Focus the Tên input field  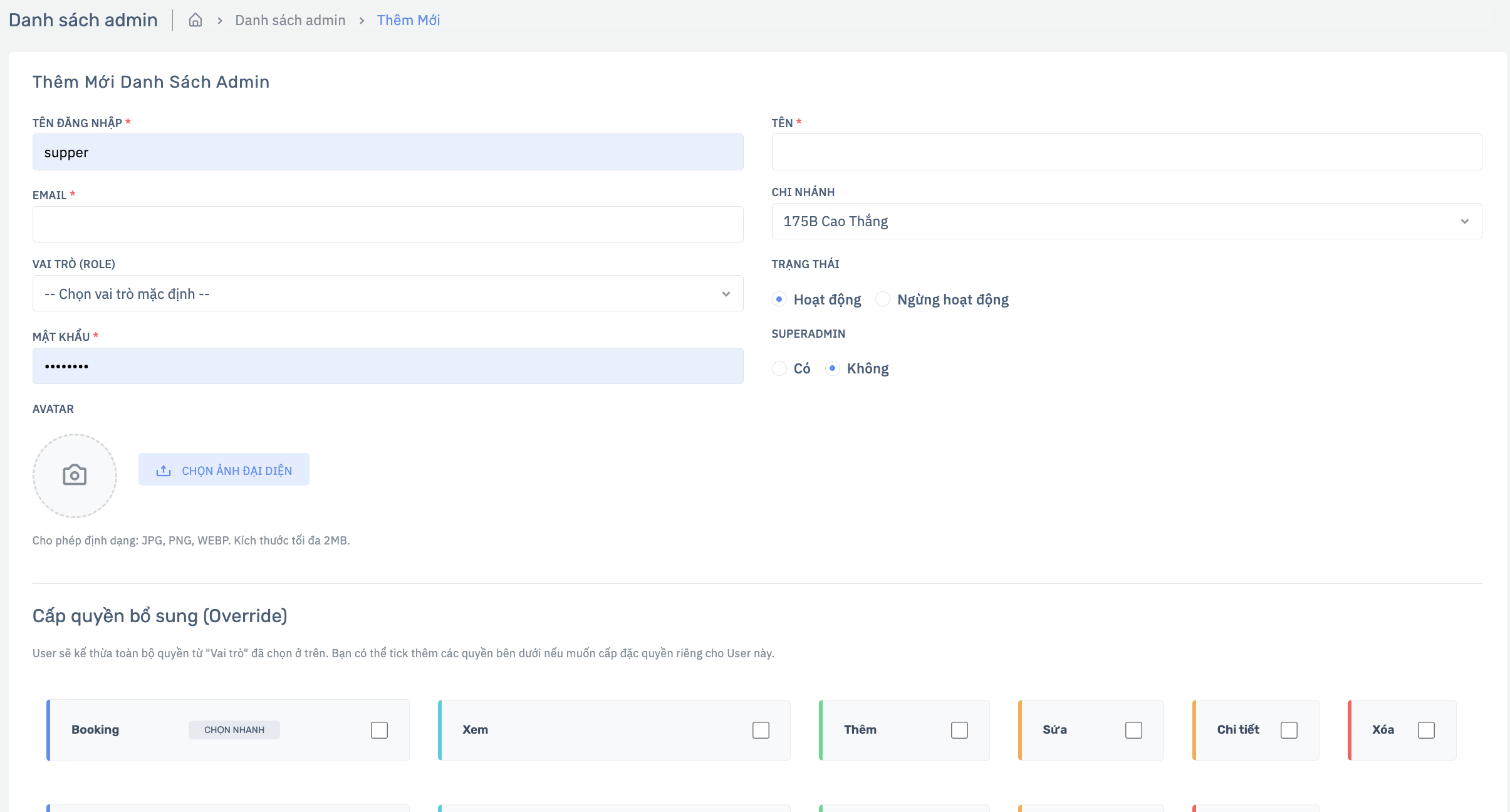click(x=1127, y=152)
